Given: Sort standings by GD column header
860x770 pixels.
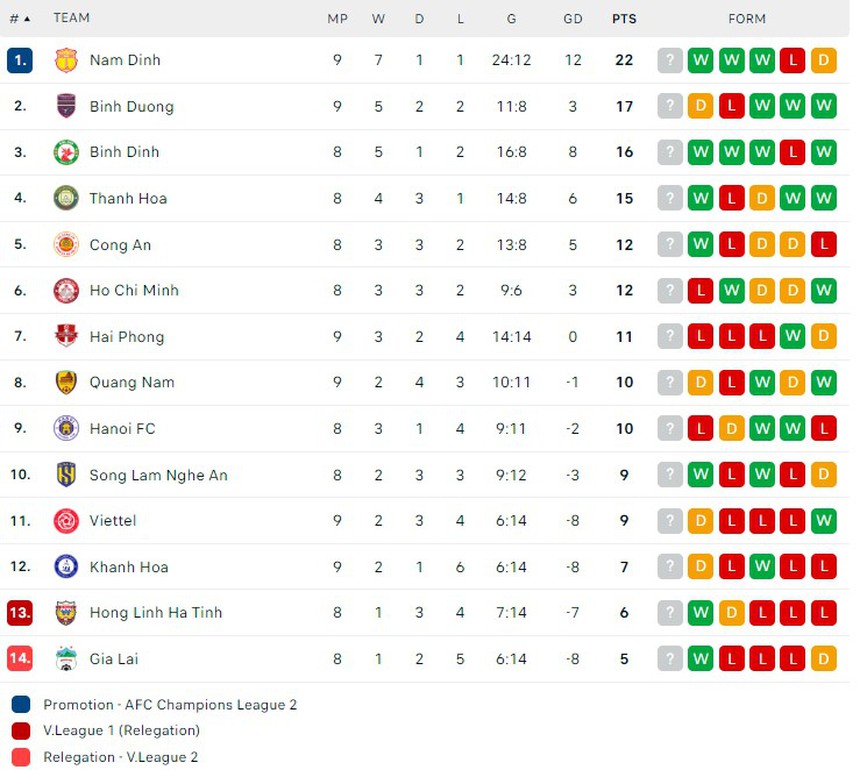Looking at the screenshot, I should coord(573,18).
